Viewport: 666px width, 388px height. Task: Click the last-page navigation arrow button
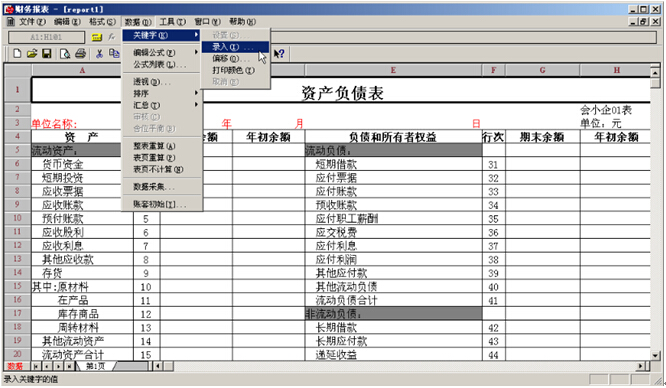[69, 366]
